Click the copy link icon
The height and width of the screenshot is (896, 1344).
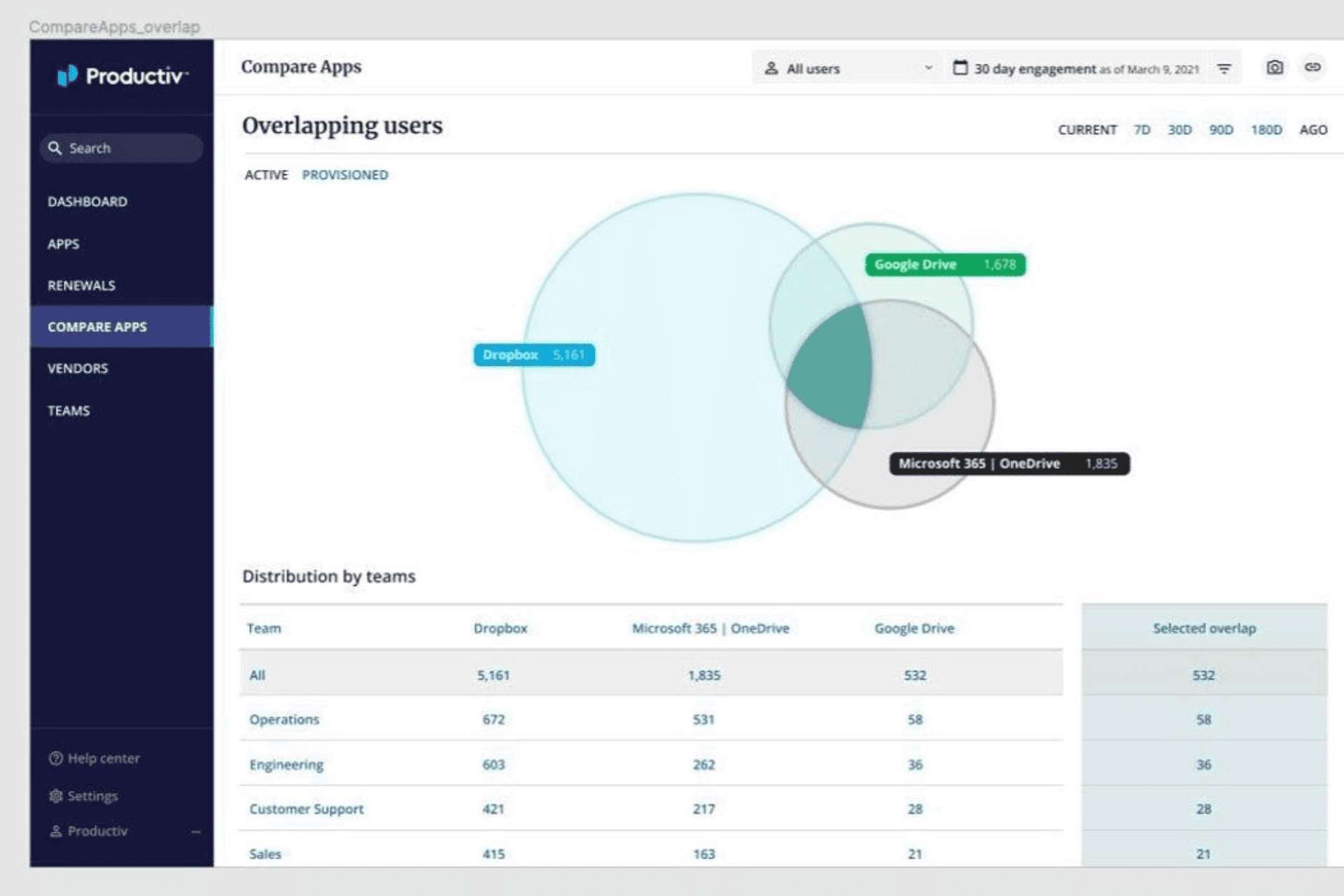click(1312, 67)
